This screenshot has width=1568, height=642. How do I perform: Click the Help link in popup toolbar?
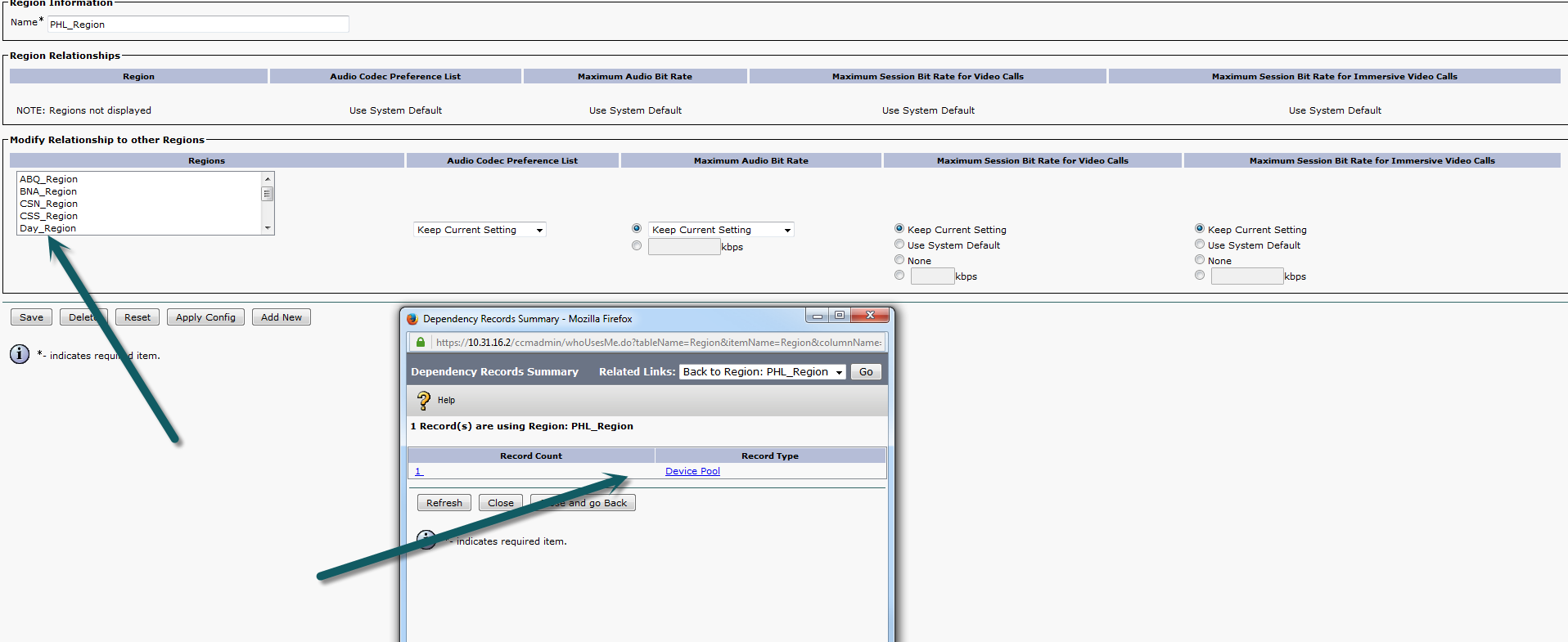click(446, 400)
